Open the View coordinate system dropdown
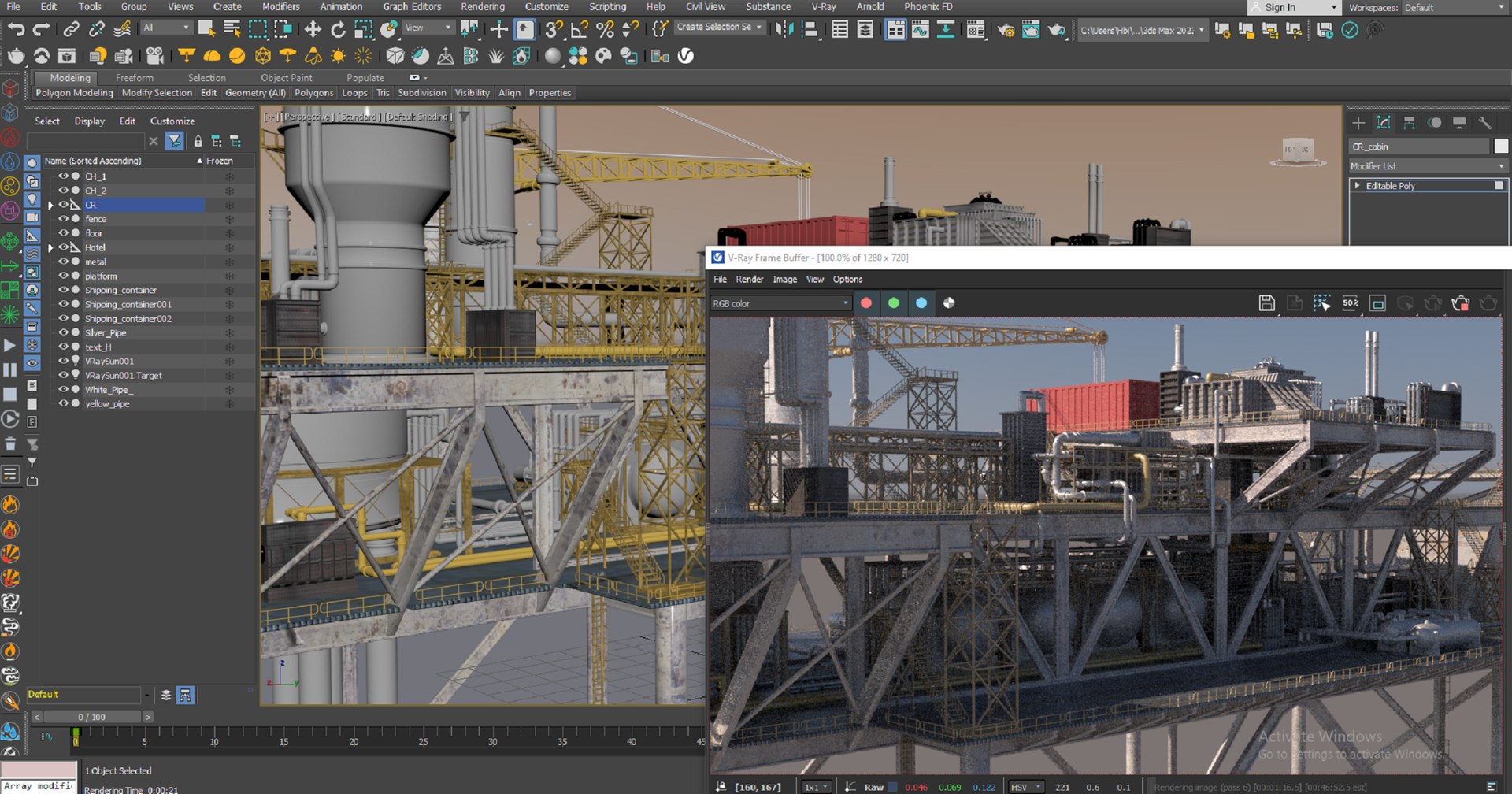The height and width of the screenshot is (794, 1512). [428, 28]
